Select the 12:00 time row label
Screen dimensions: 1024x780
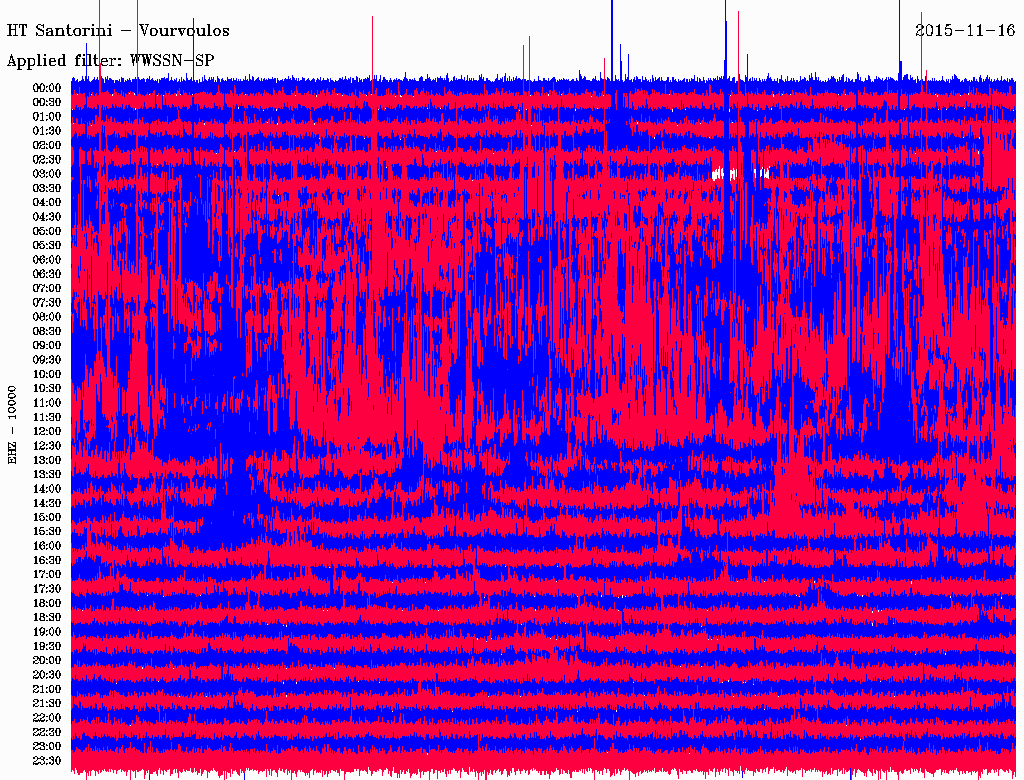[x=47, y=432]
